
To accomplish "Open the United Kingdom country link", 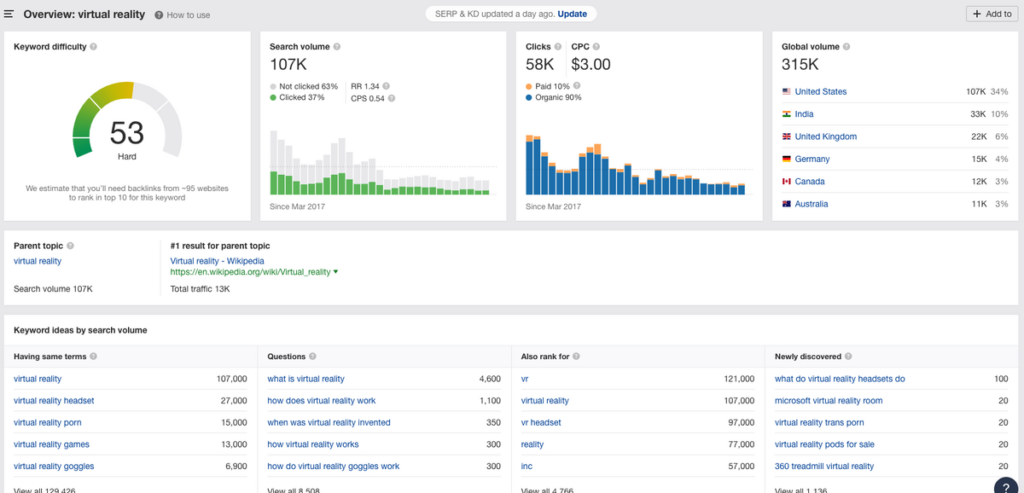I will pos(825,136).
